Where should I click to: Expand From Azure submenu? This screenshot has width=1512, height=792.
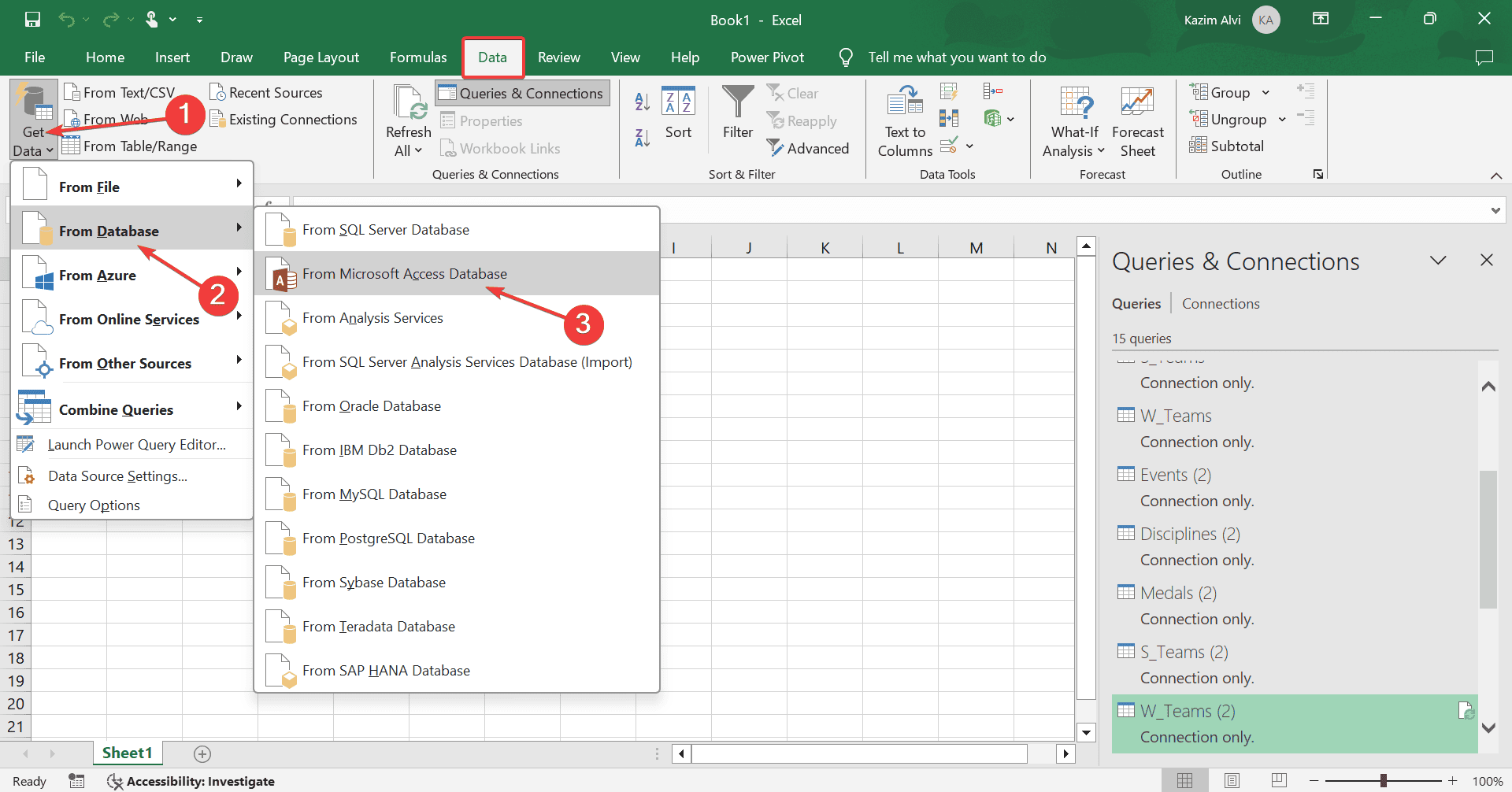tap(132, 275)
